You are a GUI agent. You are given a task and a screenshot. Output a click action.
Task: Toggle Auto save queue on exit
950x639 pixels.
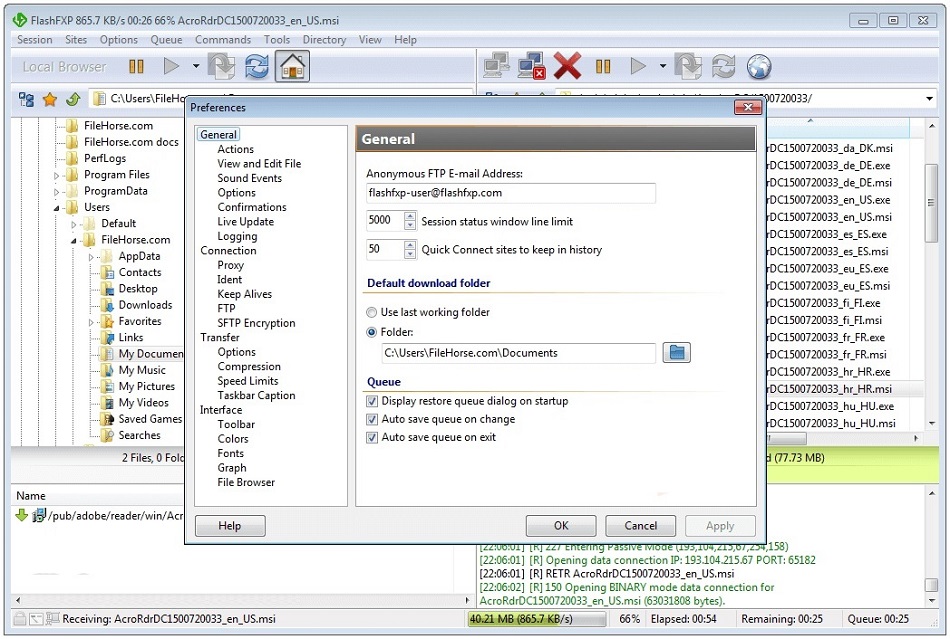tap(372, 437)
